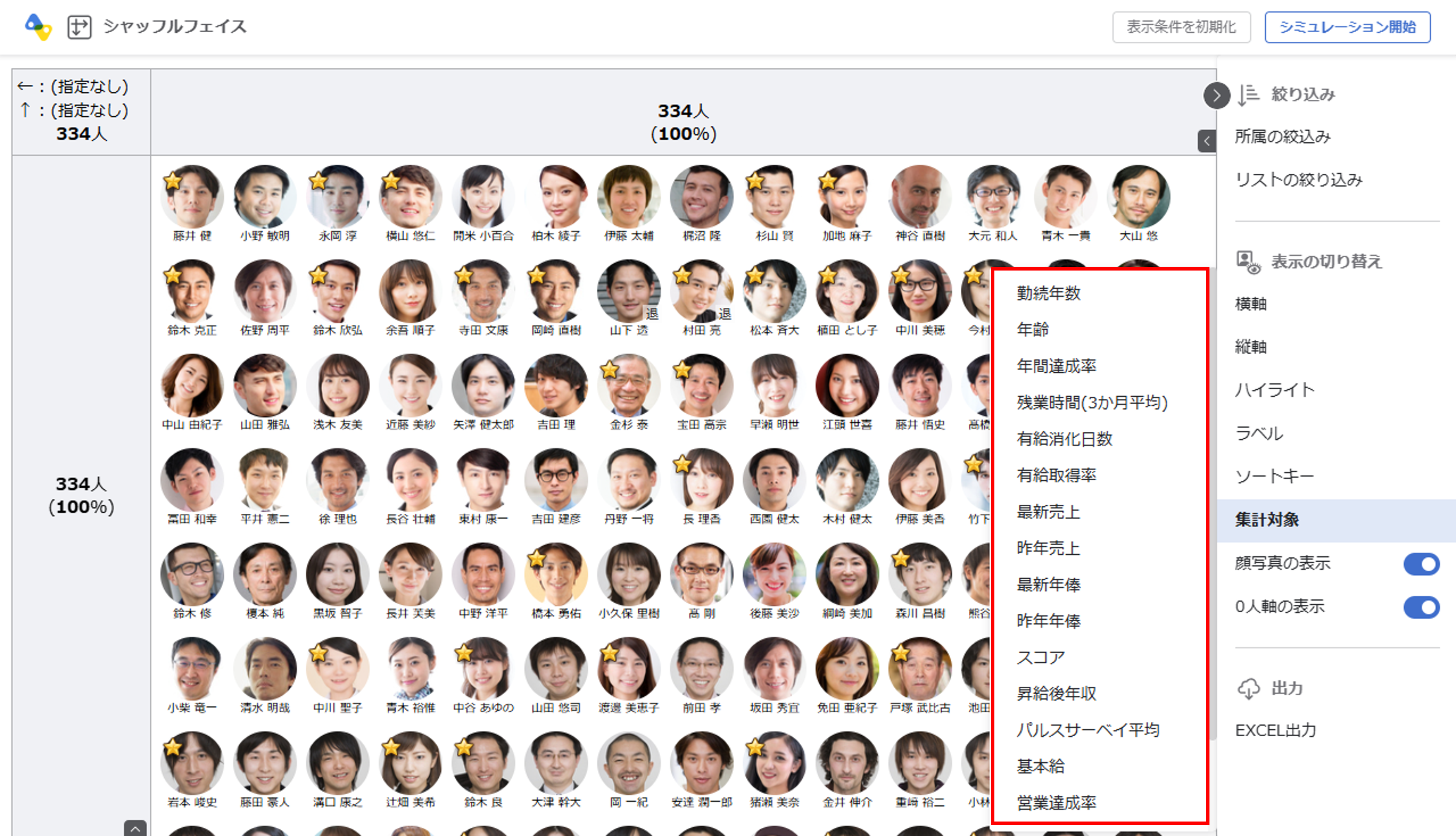Viewport: 1456px width, 836px height.
Task: Select 昨年売上 from the list
Action: 1049,548
